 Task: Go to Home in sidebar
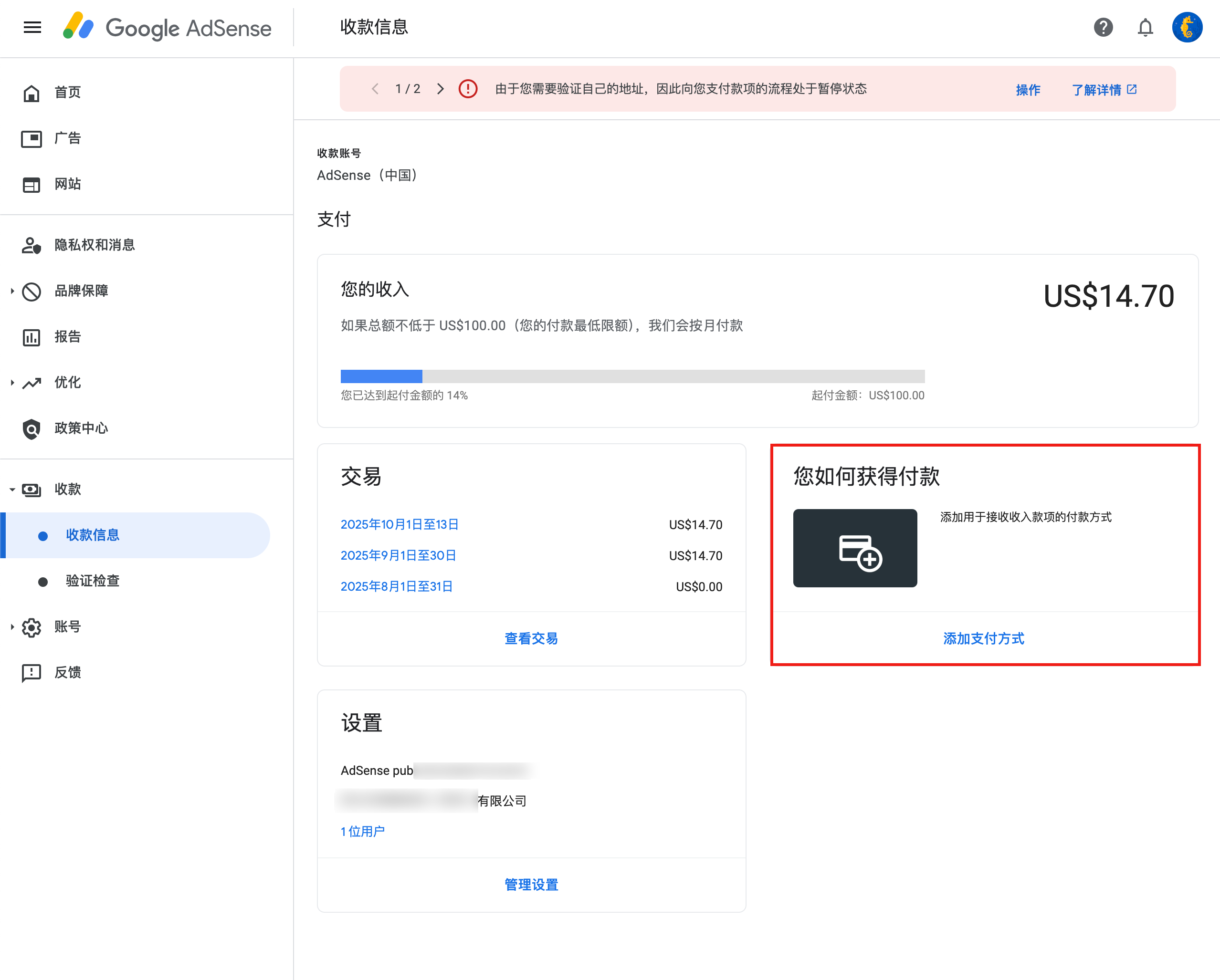click(x=67, y=92)
